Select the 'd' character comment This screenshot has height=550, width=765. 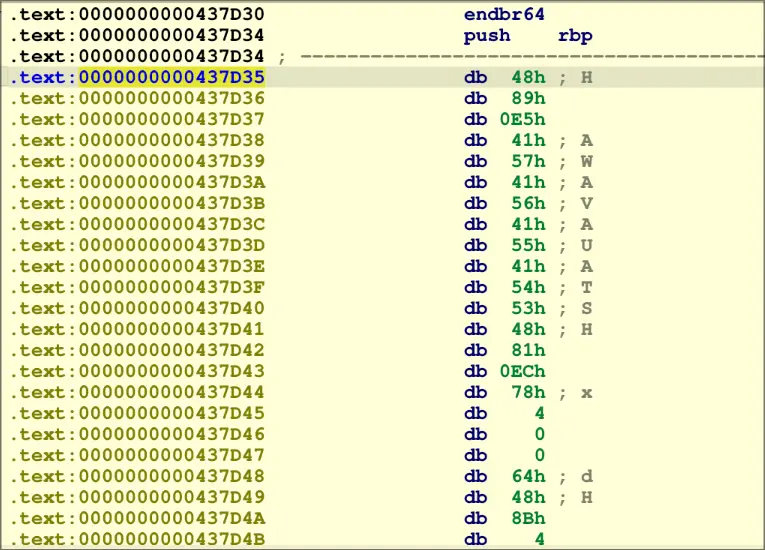[587, 476]
